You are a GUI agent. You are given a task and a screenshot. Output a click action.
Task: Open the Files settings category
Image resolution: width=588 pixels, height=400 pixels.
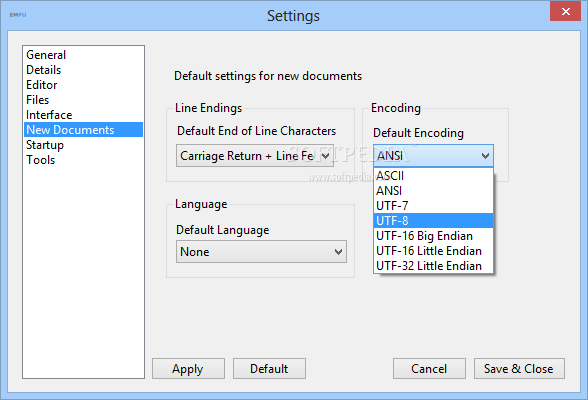coord(83,100)
